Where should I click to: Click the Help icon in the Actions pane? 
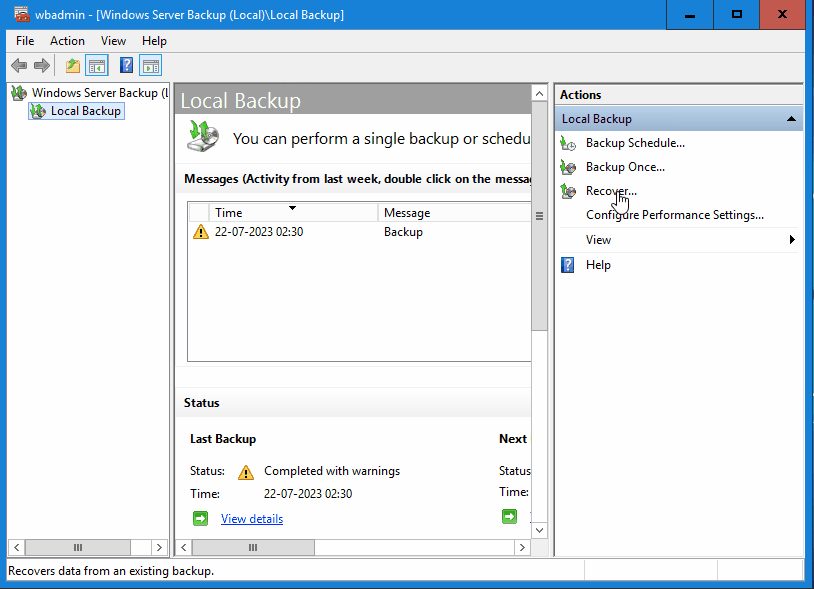(x=567, y=264)
